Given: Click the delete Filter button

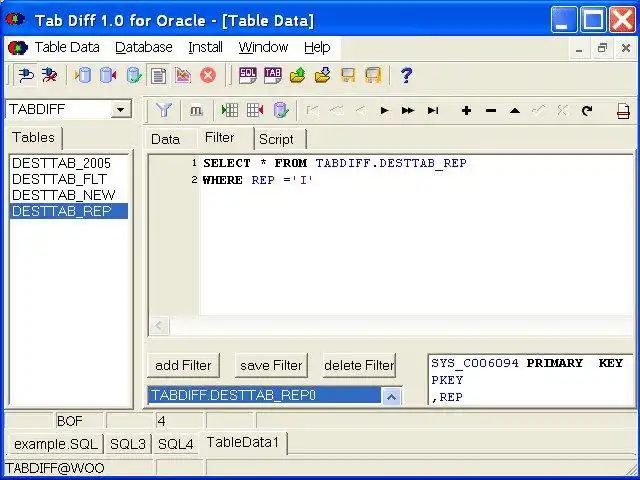Looking at the screenshot, I should coord(359,365).
